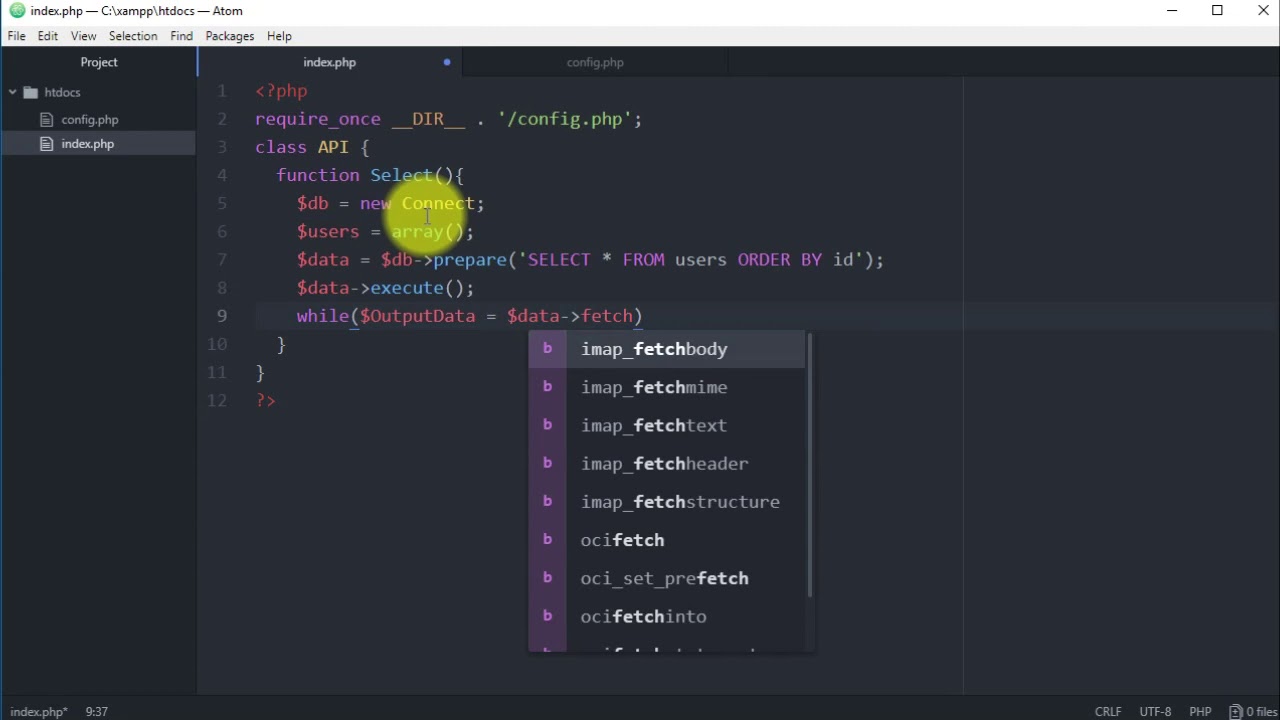This screenshot has width=1280, height=720.
Task: Open the Packages menu
Action: [x=229, y=36]
